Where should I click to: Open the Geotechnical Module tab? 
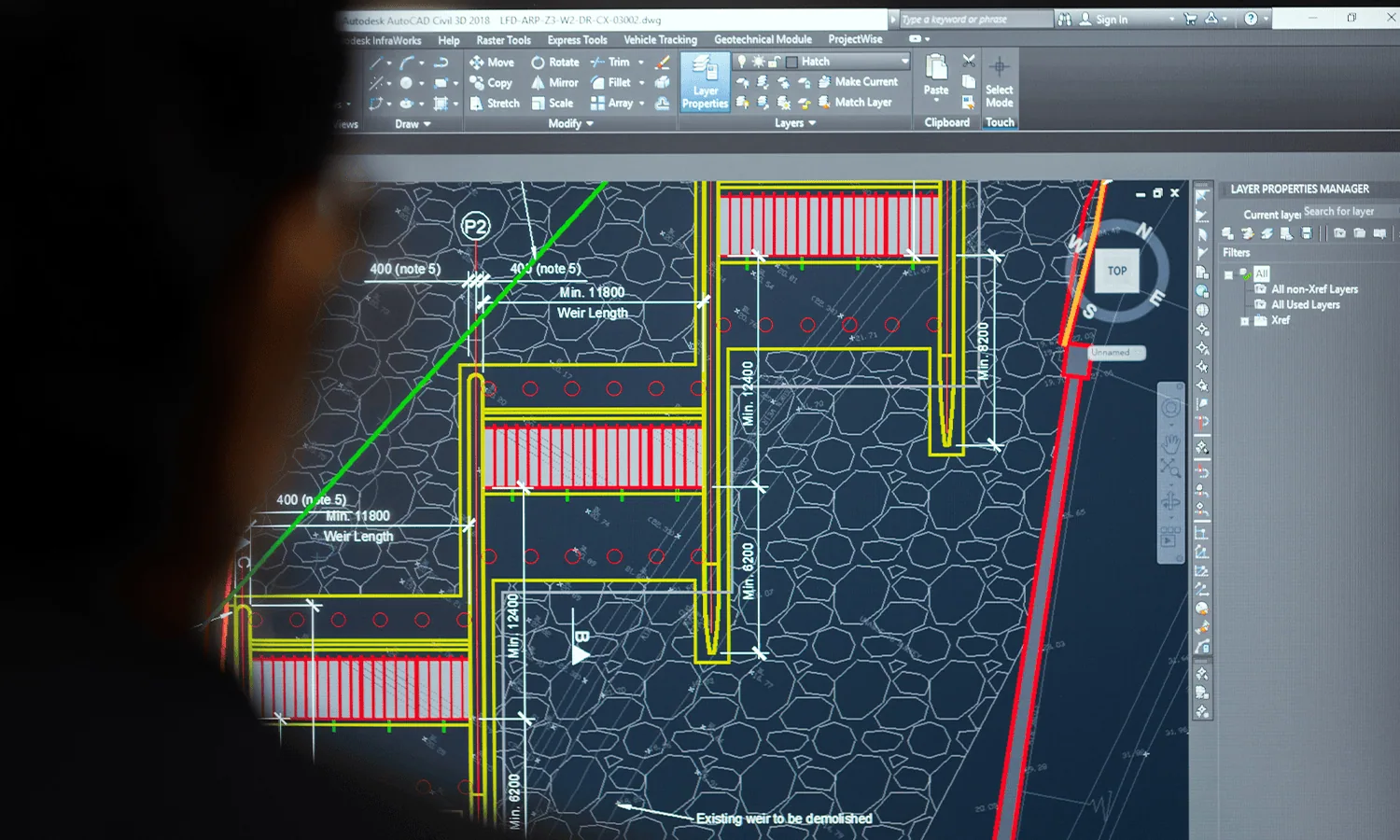click(x=763, y=39)
